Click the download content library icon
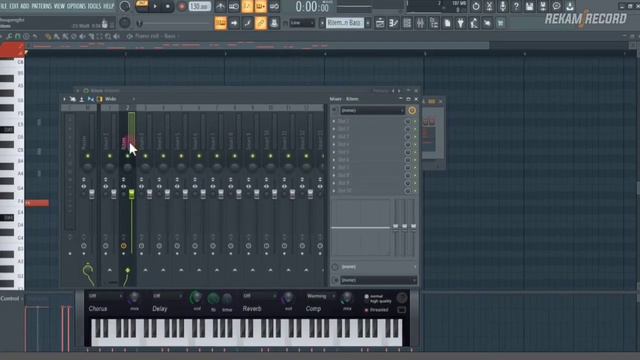This screenshot has height=360, width=640. click(570, 6)
